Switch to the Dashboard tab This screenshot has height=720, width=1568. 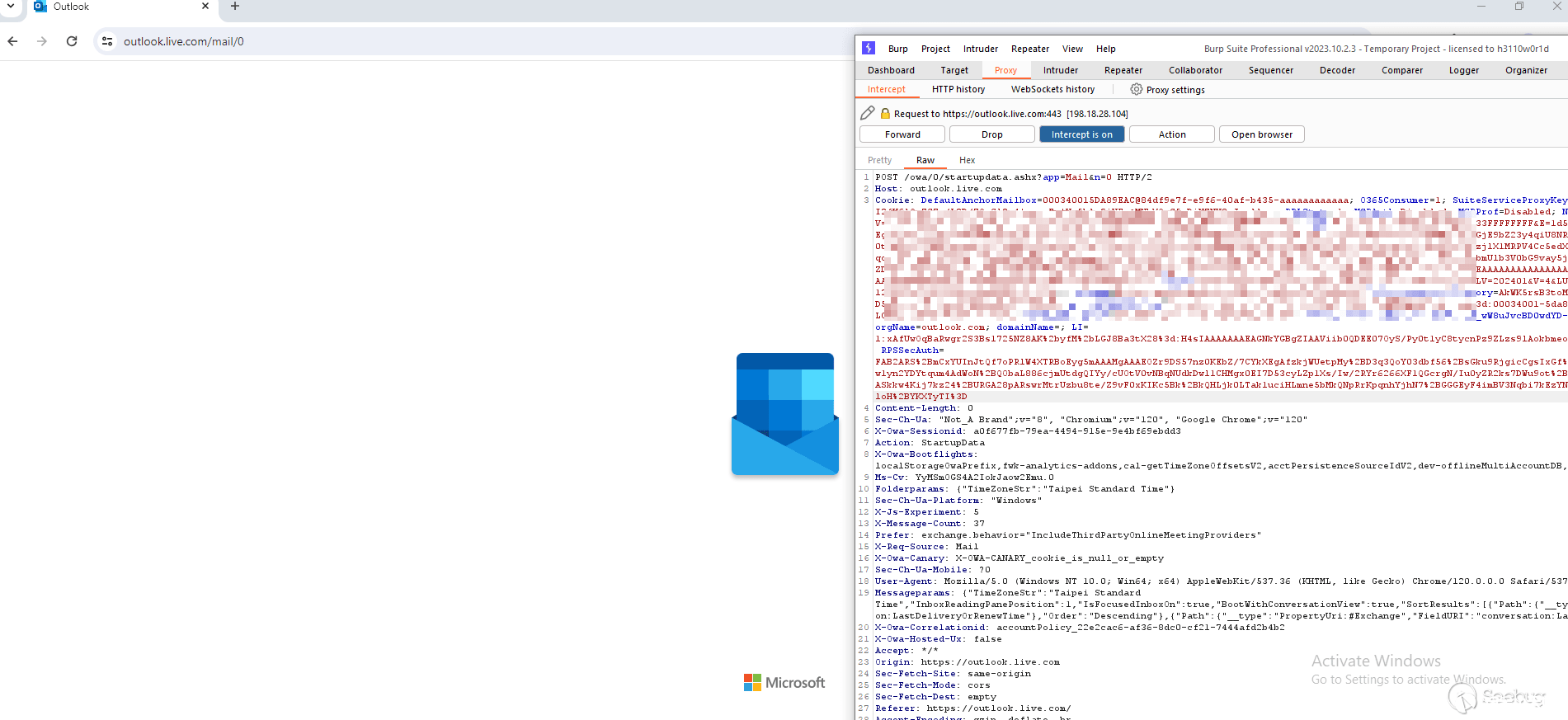click(891, 70)
